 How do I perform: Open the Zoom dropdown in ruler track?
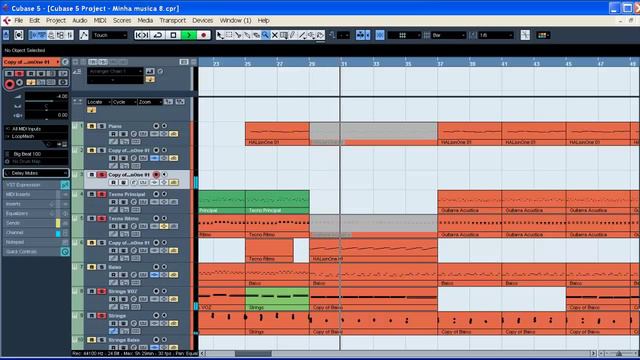pos(150,102)
